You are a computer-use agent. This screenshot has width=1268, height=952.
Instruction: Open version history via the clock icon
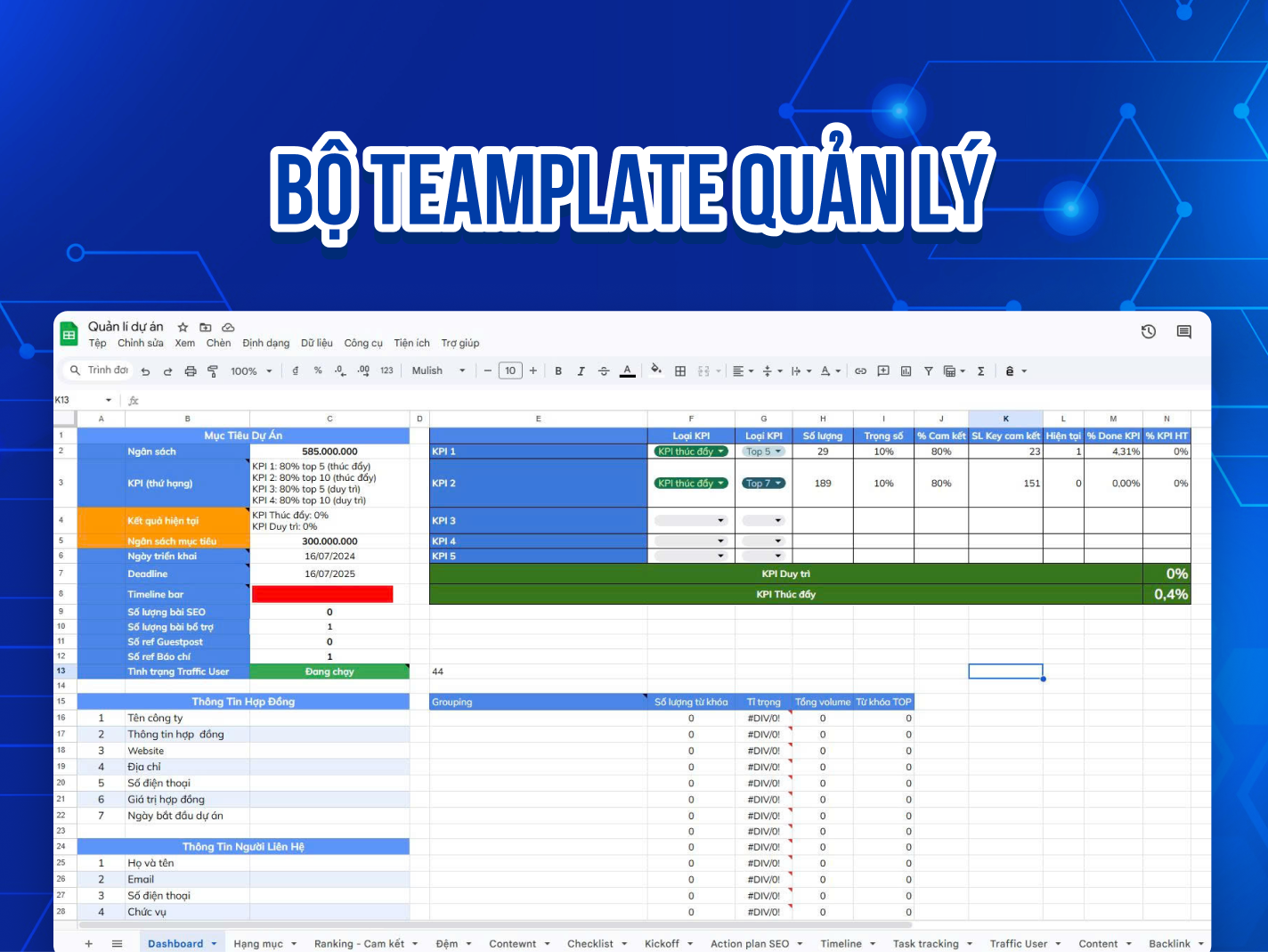pos(1148,331)
